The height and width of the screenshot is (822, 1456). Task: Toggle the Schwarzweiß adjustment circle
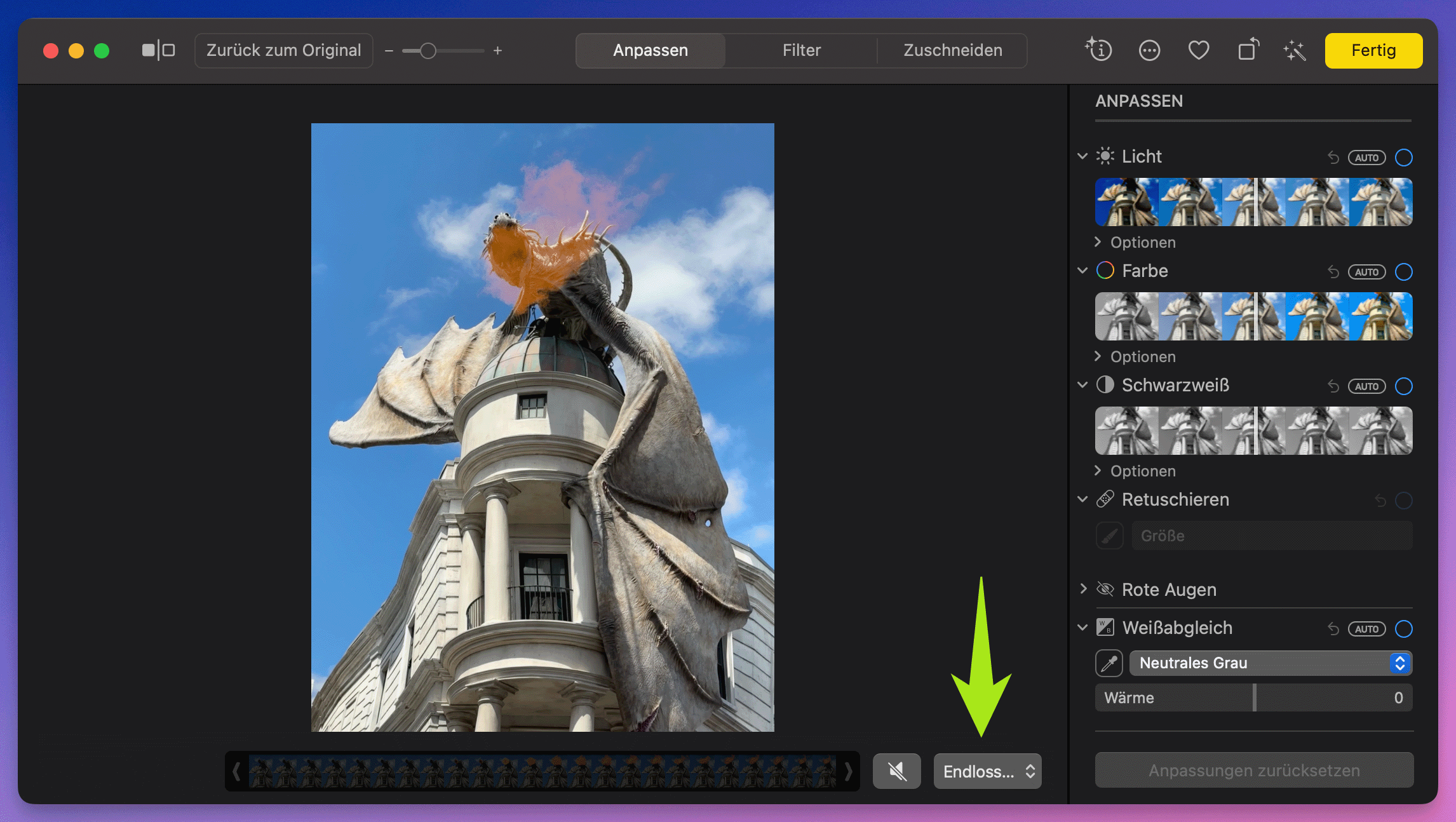1404,386
